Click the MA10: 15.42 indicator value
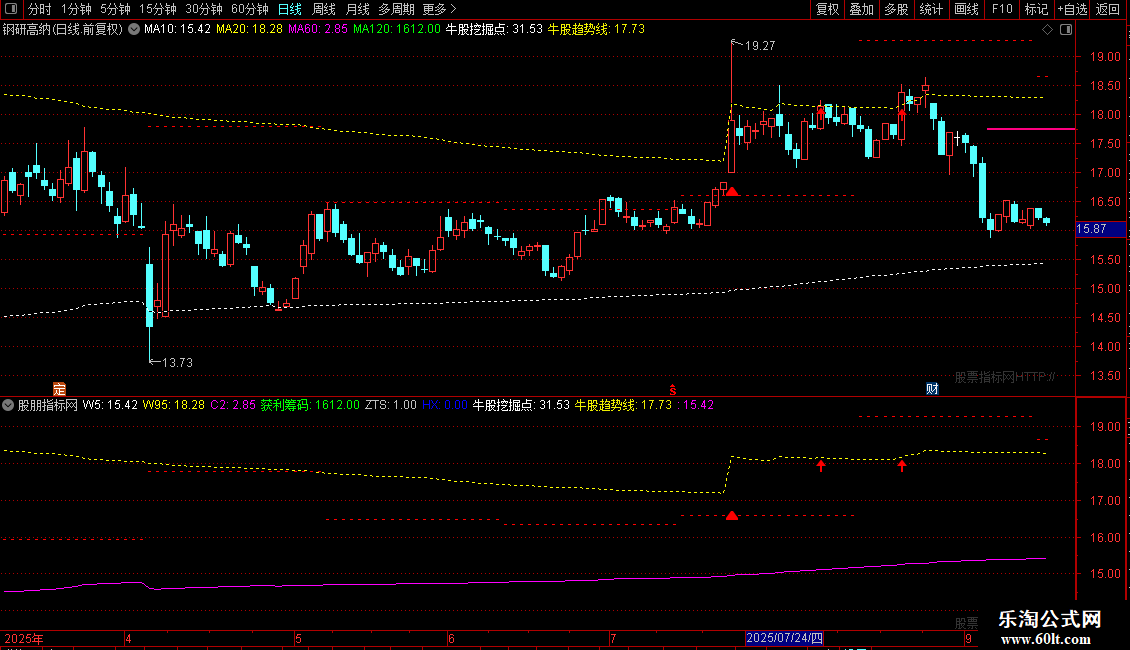 click(x=177, y=30)
